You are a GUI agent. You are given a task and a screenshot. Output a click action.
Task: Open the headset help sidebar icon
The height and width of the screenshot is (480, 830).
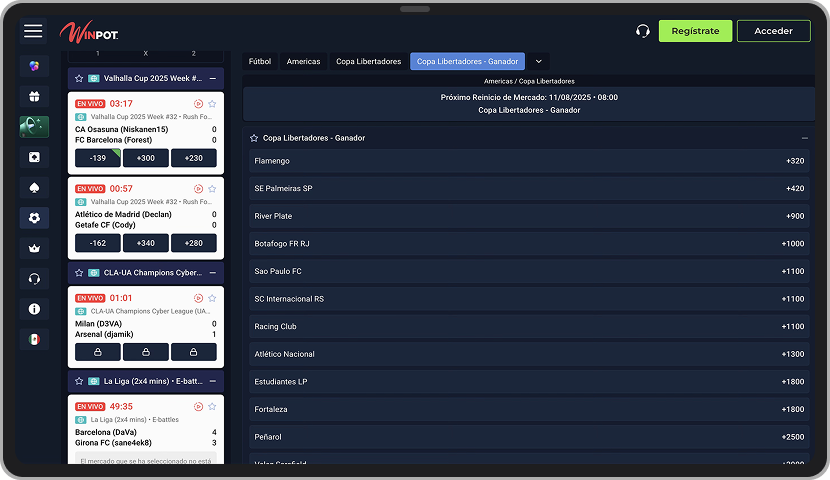(34, 278)
